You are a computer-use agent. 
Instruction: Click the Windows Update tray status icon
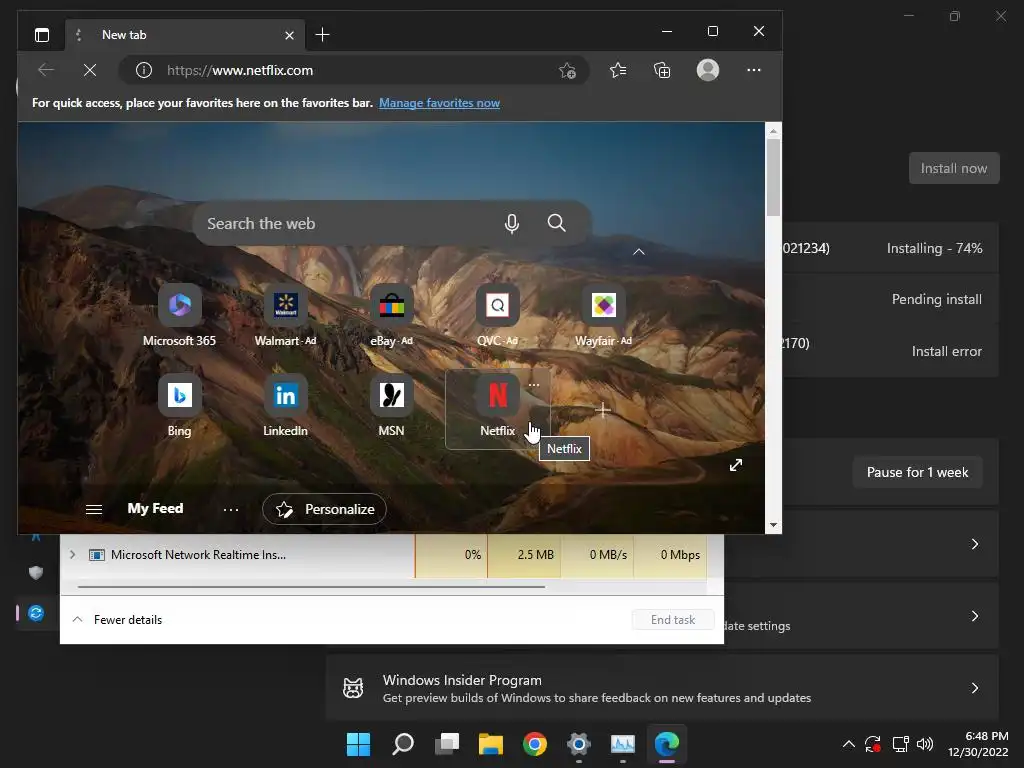[x=873, y=744]
